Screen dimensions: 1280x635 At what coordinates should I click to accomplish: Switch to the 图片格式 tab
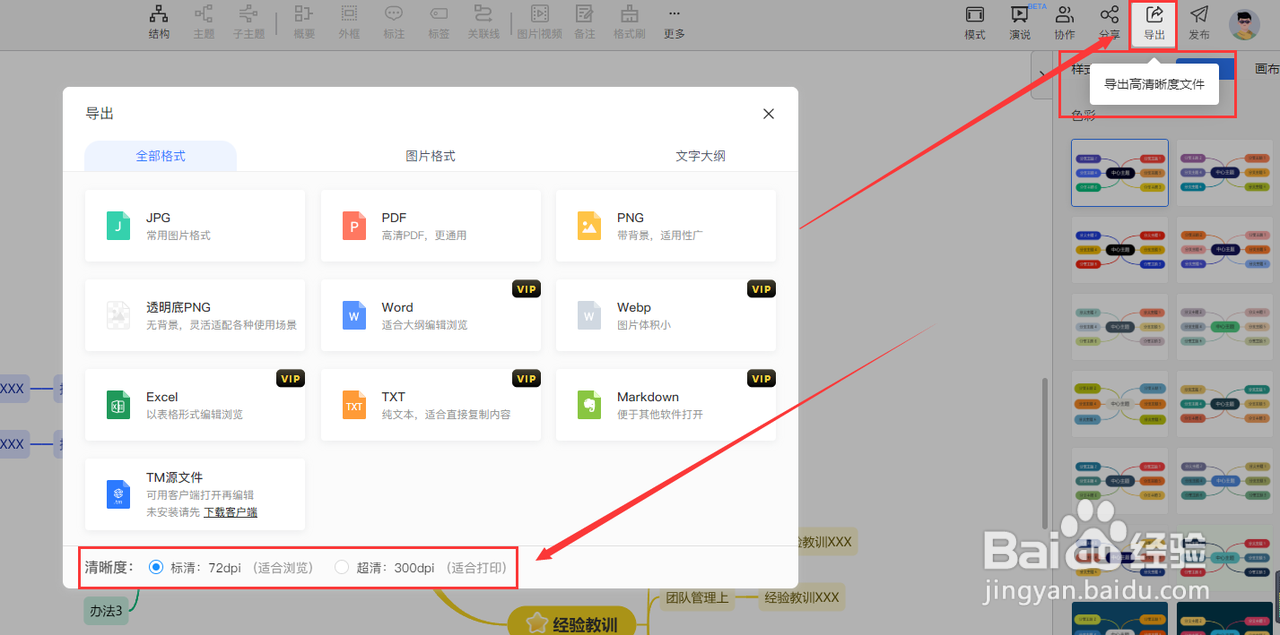point(430,156)
